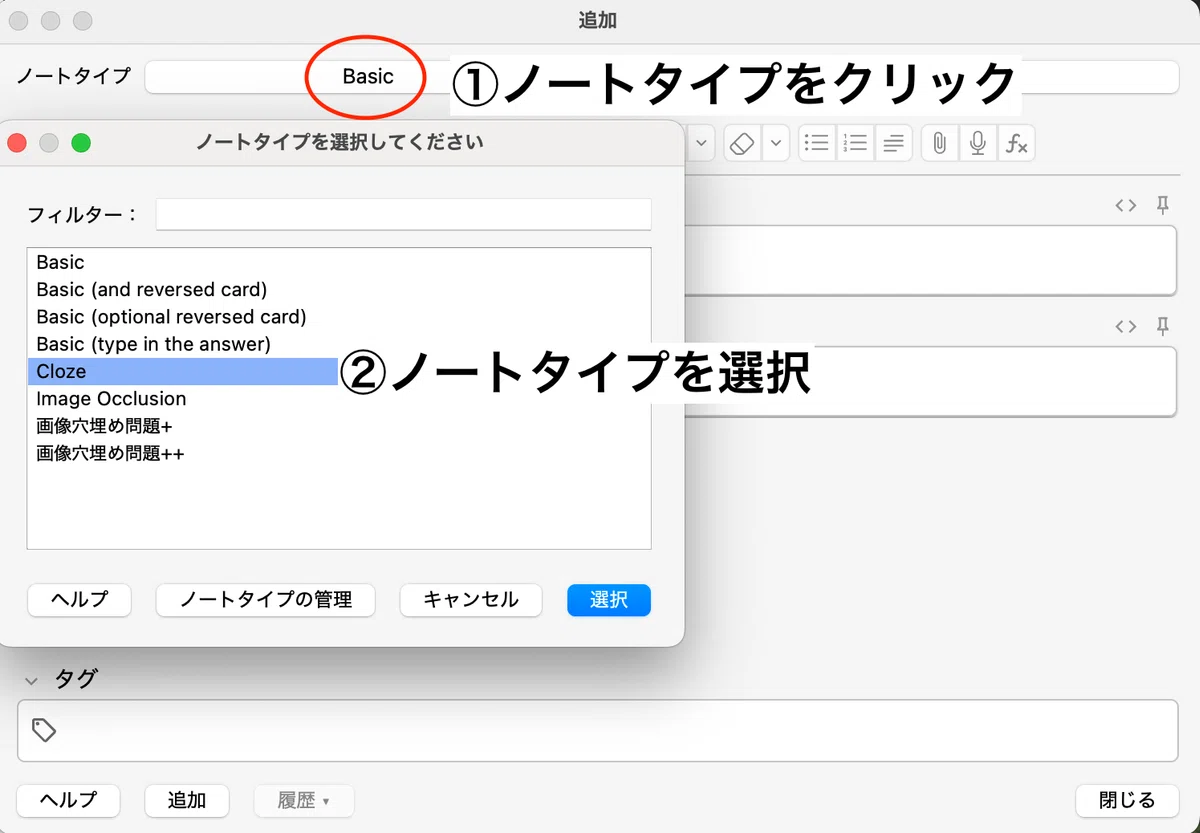Select "Basic (optional reversed card)"
Viewport: 1200px width, 833px height.
tap(339, 317)
